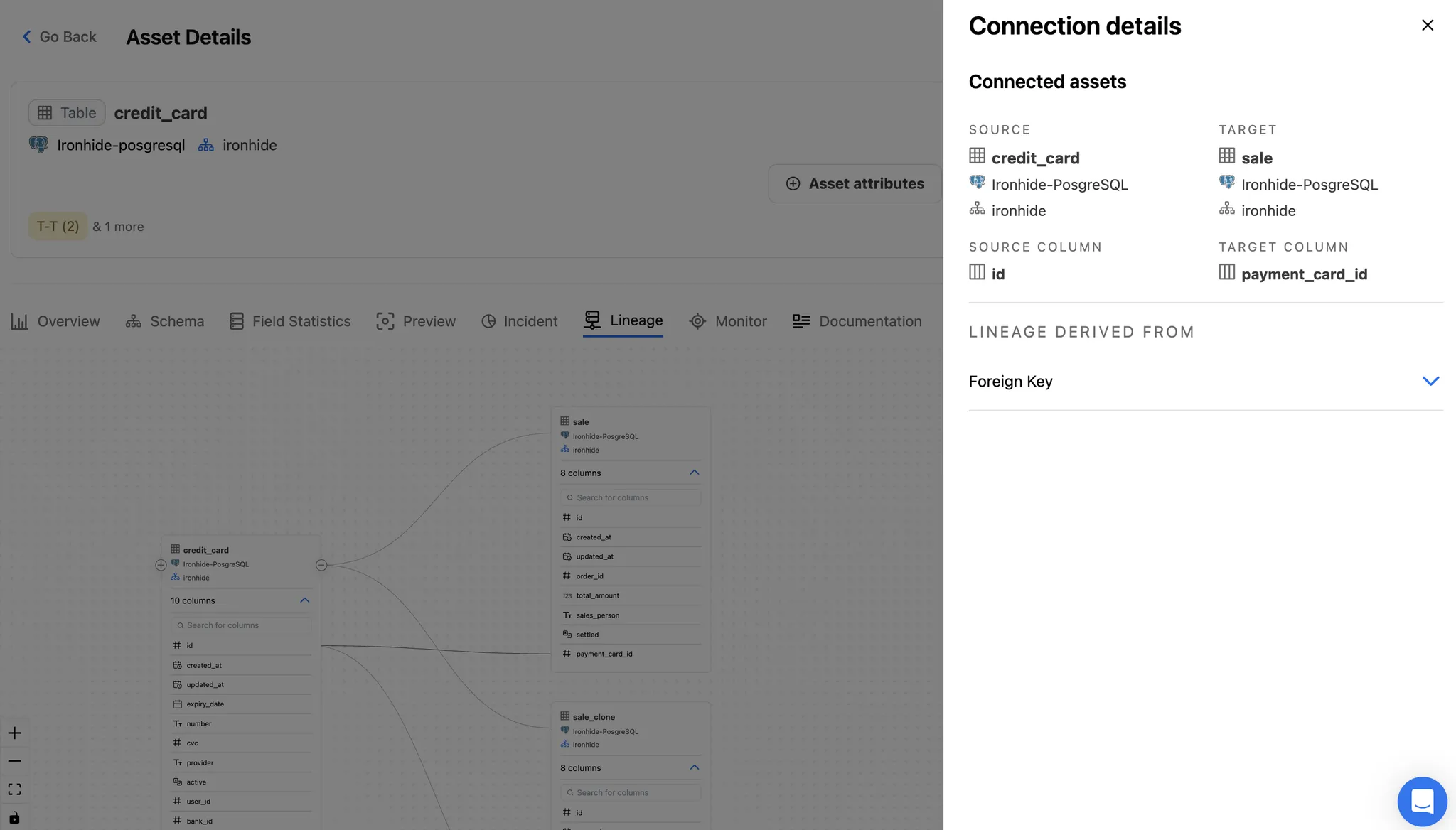The height and width of the screenshot is (830, 1456).
Task: Toggle the canvas lock icon
Action: pyautogui.click(x=14, y=817)
